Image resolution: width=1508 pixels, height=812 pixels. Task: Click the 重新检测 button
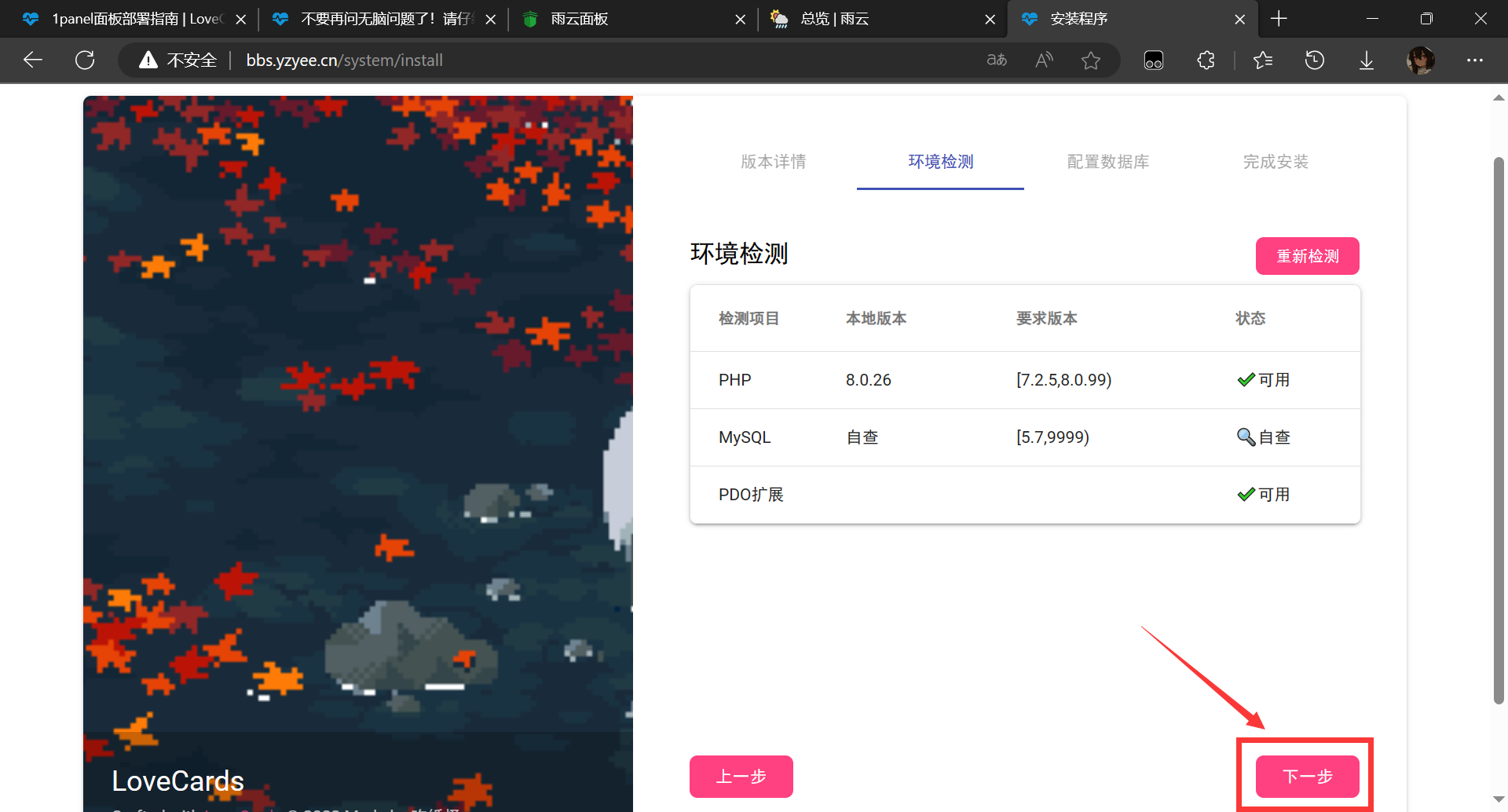(1307, 256)
